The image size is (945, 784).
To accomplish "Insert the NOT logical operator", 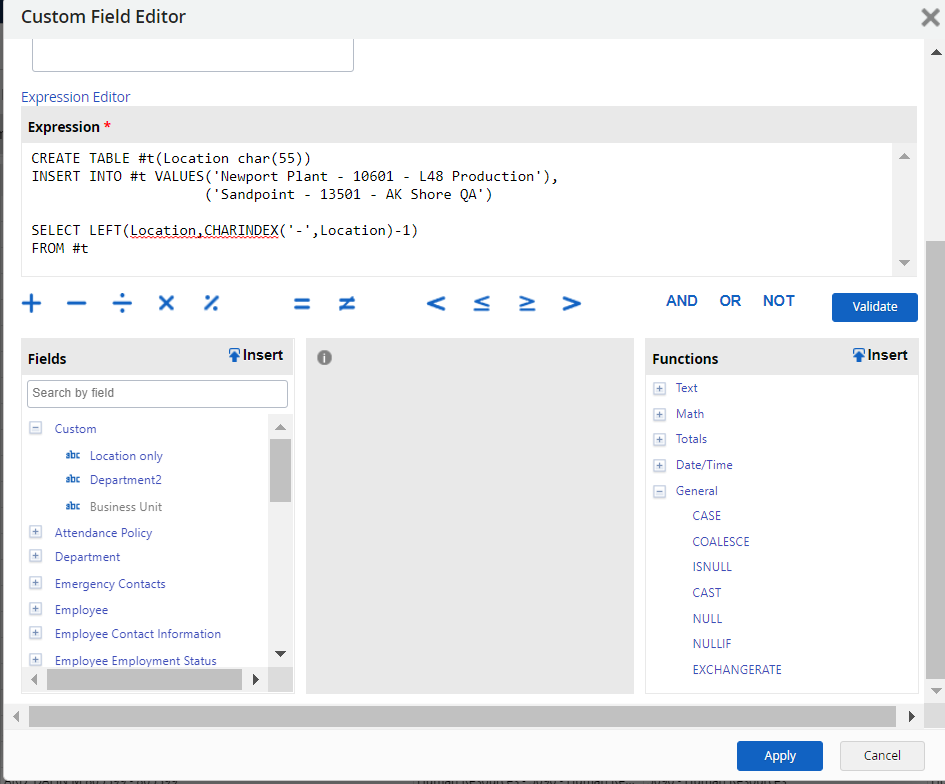I will (779, 301).
